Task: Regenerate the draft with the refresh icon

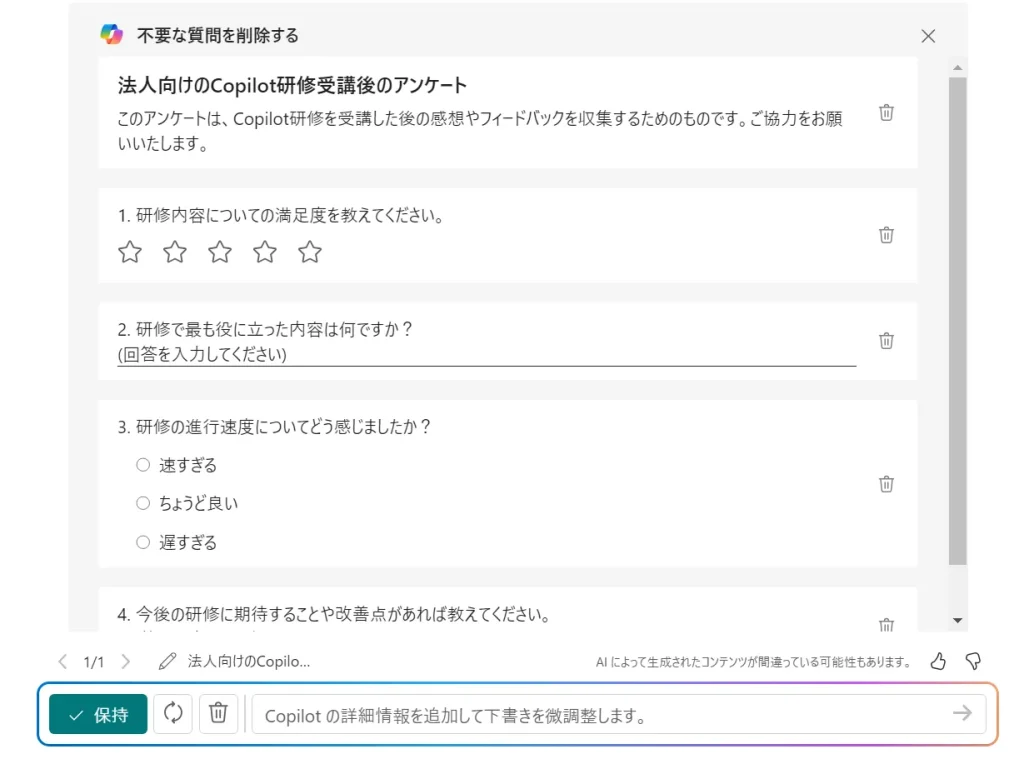Action: click(x=173, y=714)
